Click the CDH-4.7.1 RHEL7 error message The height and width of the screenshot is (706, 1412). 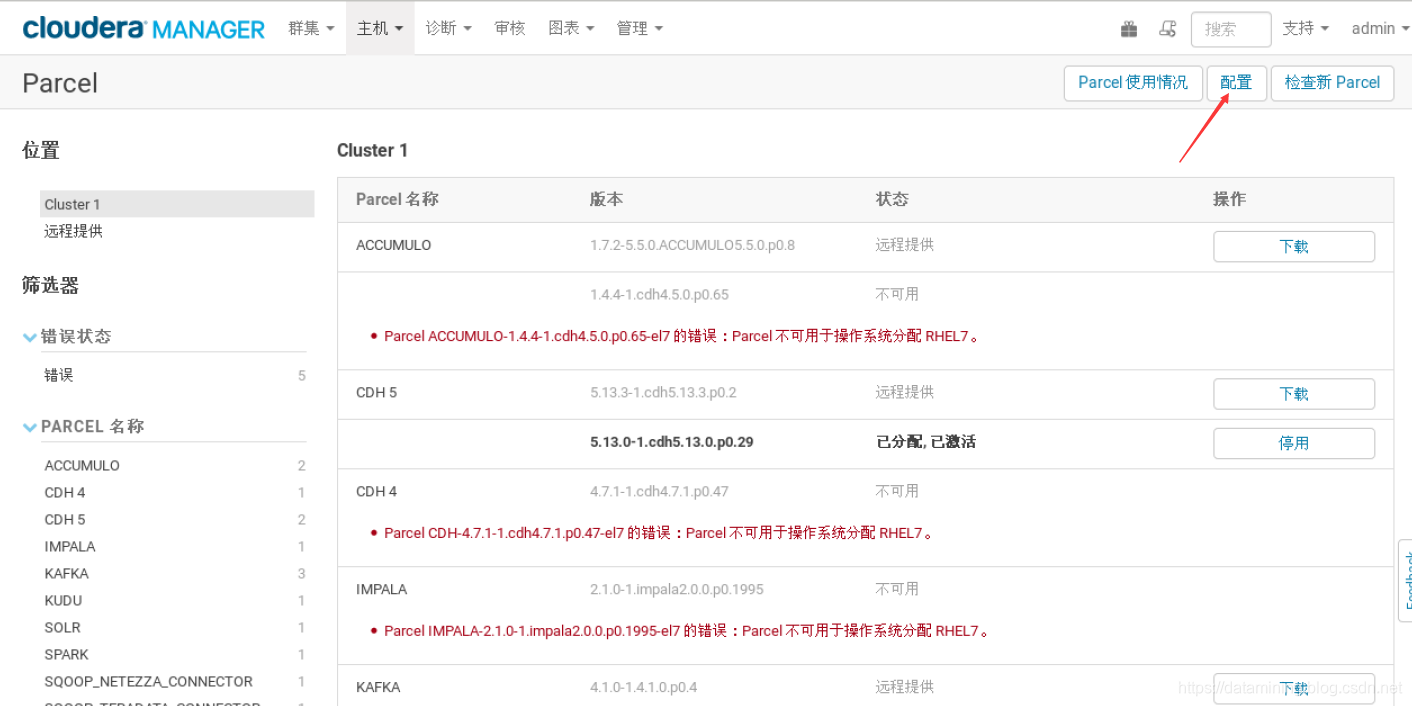(660, 533)
